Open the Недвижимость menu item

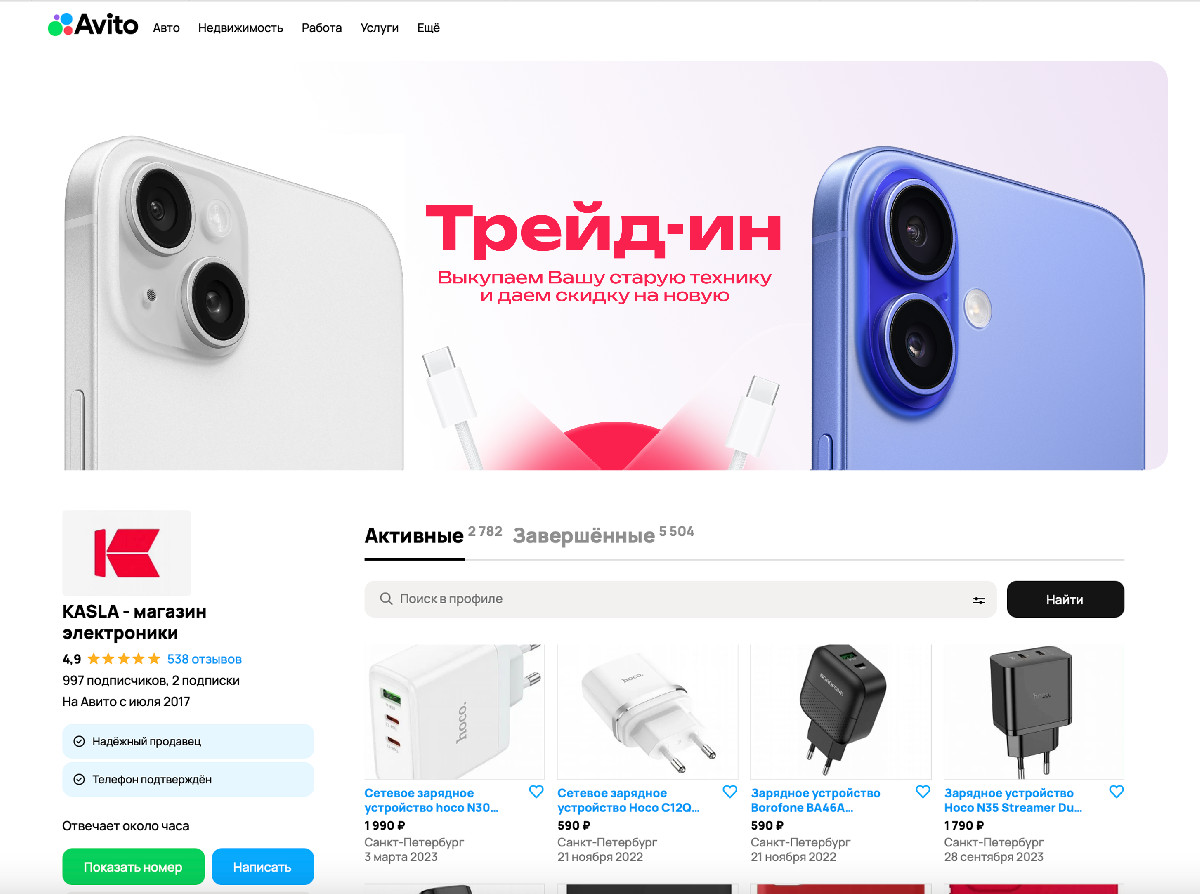241,28
